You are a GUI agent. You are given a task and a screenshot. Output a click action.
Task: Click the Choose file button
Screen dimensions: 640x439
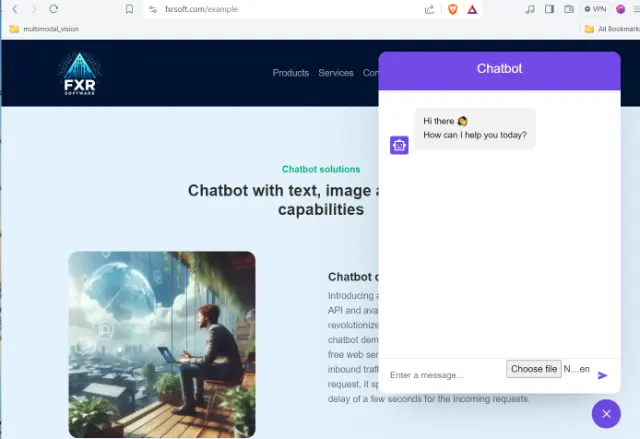(x=534, y=369)
